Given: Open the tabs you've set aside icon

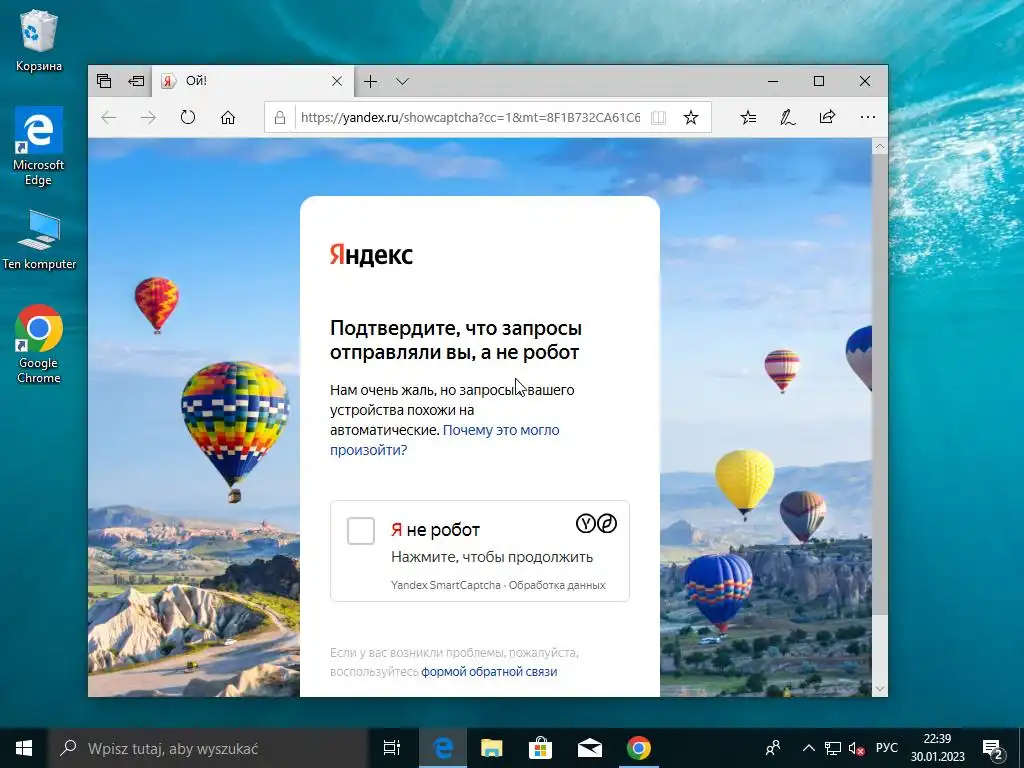Looking at the screenshot, I should tap(104, 81).
